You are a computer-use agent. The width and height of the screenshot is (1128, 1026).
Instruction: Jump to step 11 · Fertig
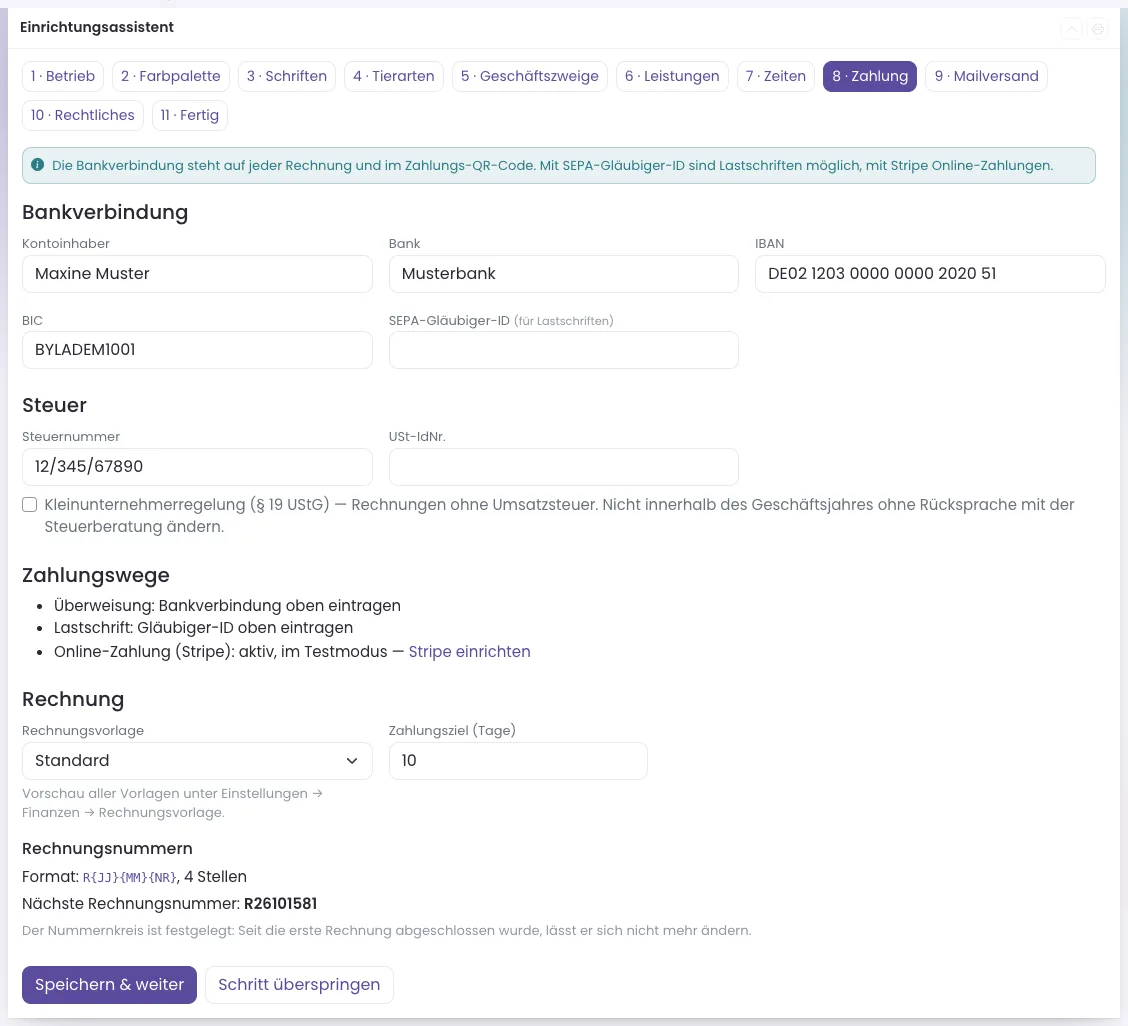[190, 115]
